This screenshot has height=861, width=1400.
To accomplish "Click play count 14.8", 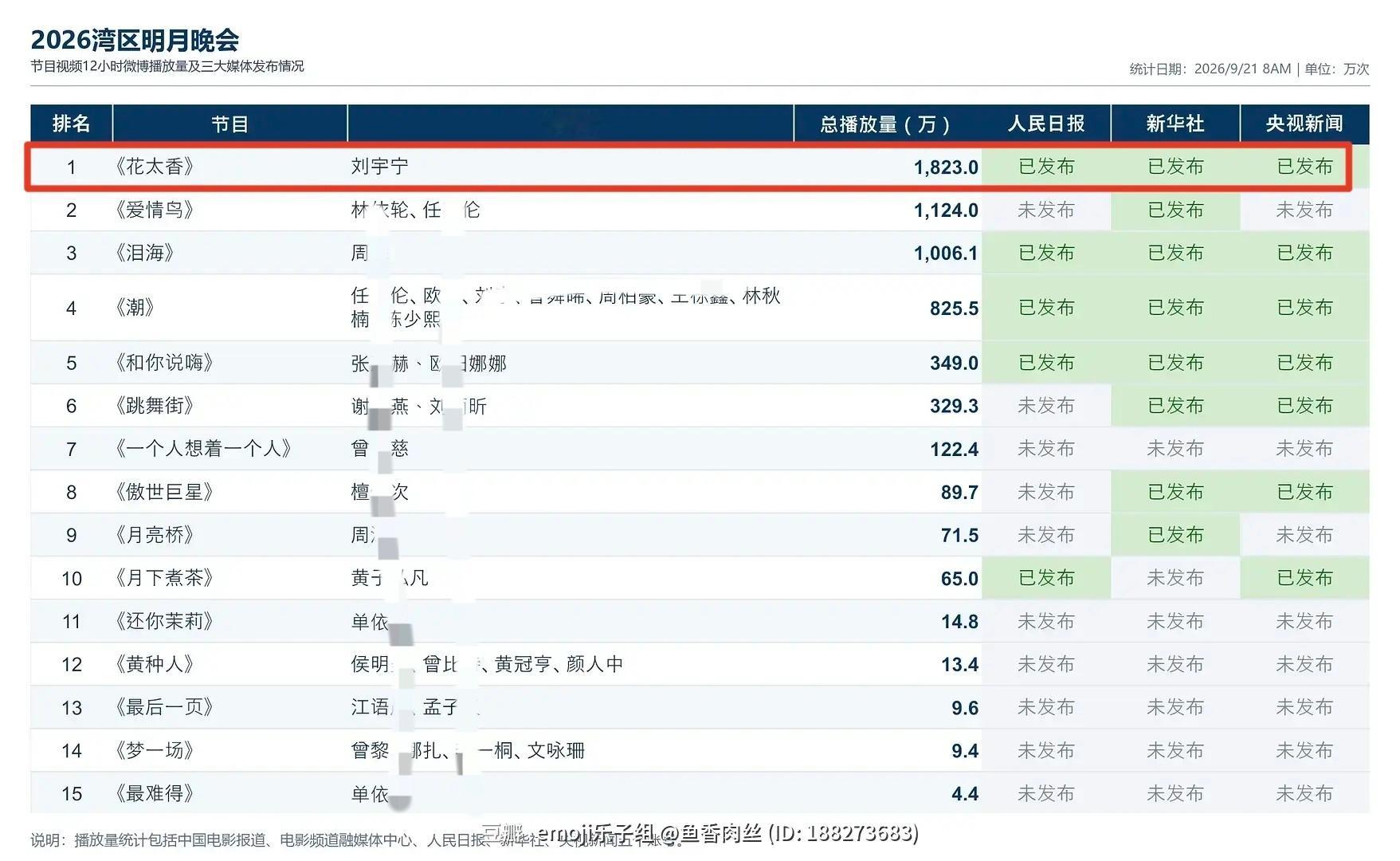I will [x=959, y=622].
